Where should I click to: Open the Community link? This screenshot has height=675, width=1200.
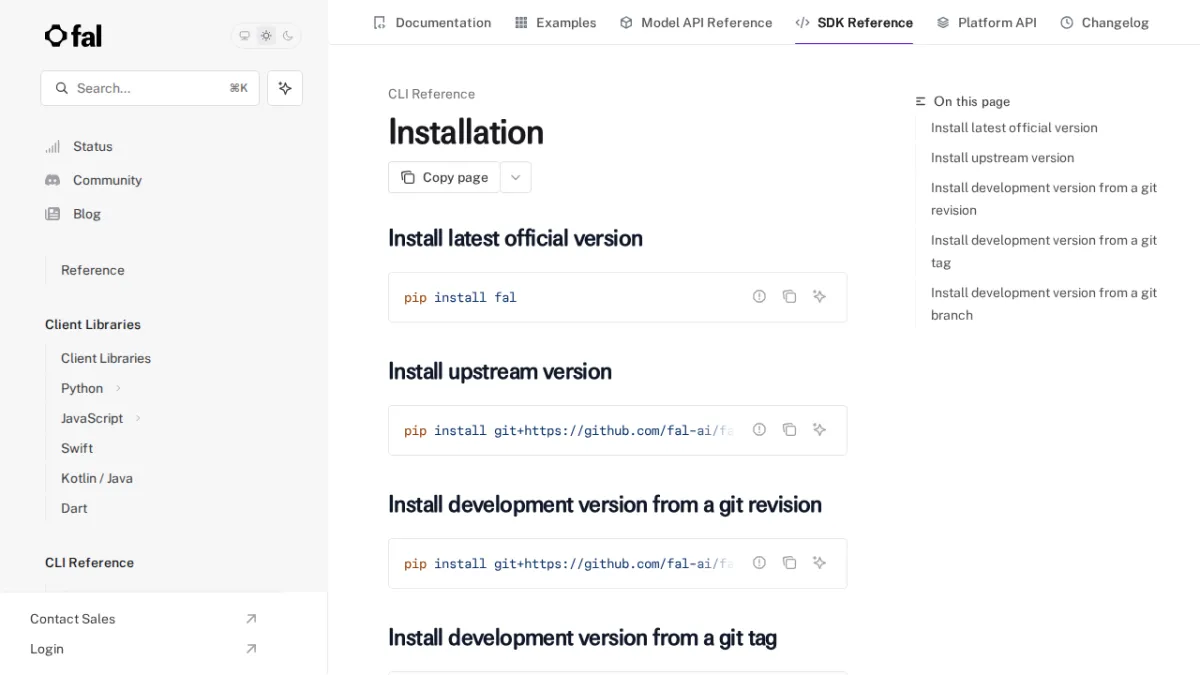pyautogui.click(x=107, y=180)
